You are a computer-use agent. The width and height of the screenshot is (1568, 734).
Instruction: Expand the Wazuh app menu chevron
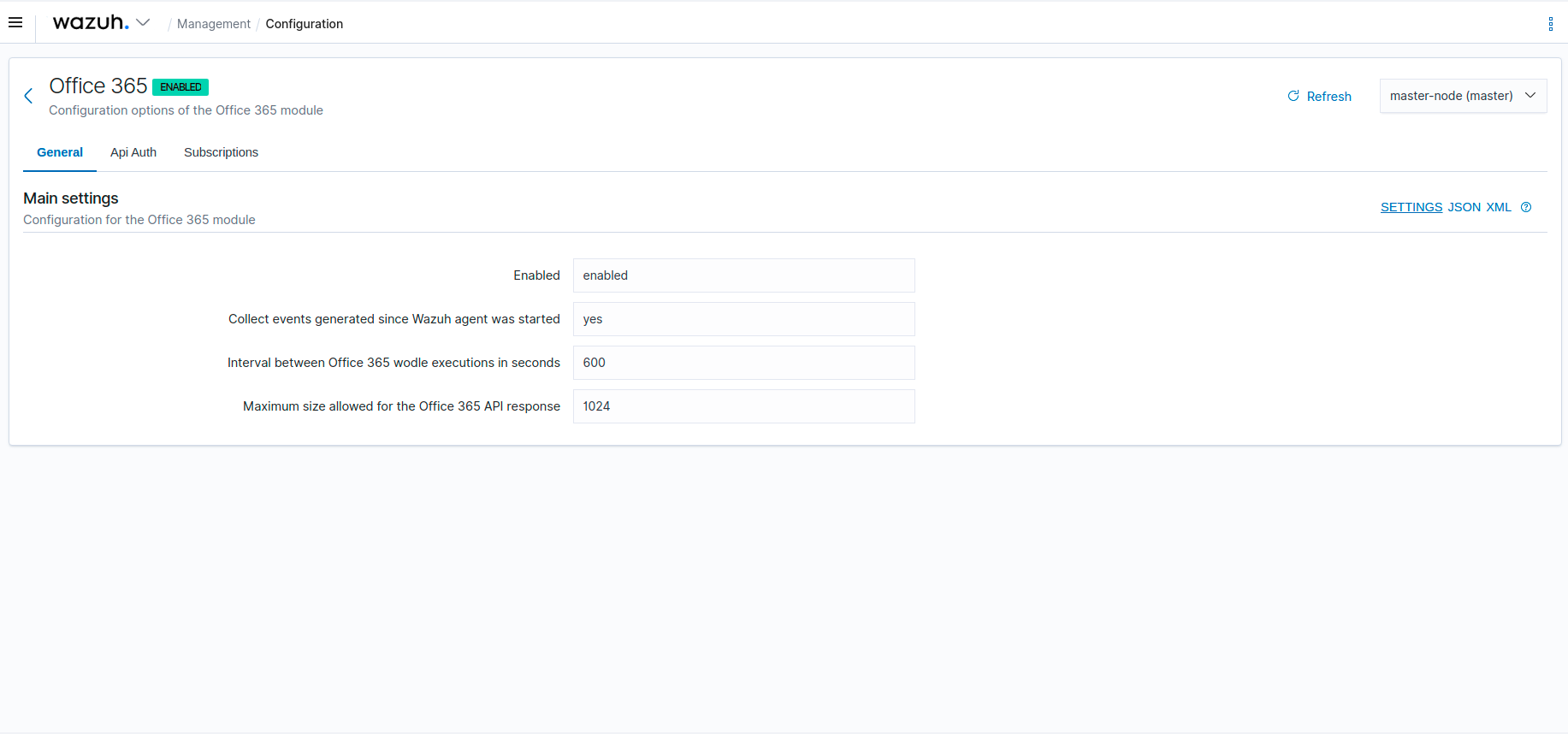[x=143, y=23]
